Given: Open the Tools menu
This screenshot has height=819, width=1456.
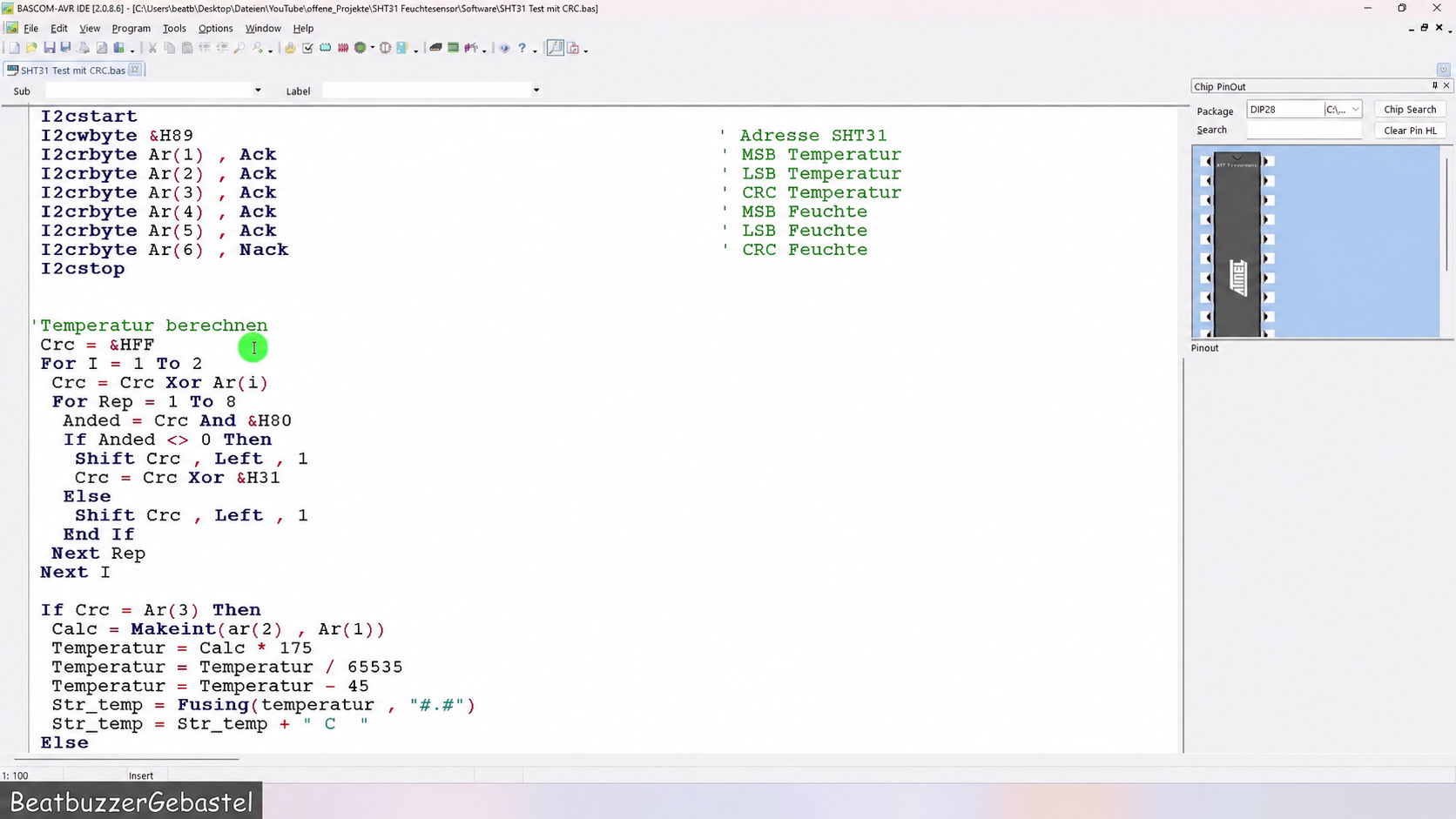Looking at the screenshot, I should point(174,29).
